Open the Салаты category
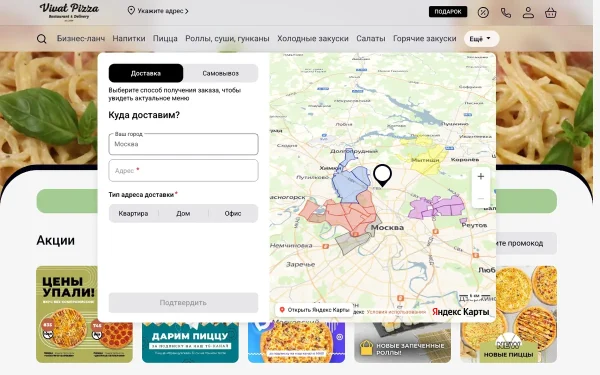600x375 pixels. pos(371,39)
